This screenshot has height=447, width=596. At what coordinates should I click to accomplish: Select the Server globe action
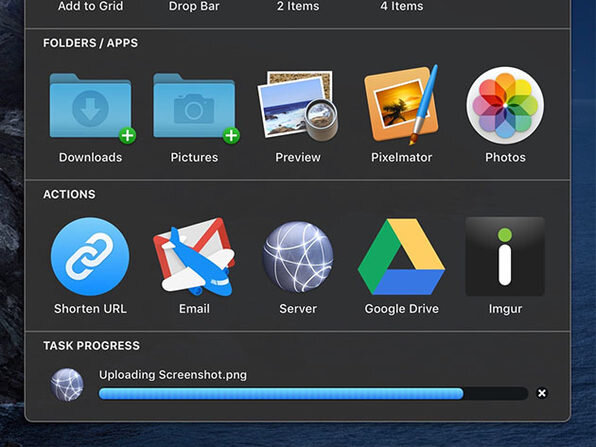298,257
